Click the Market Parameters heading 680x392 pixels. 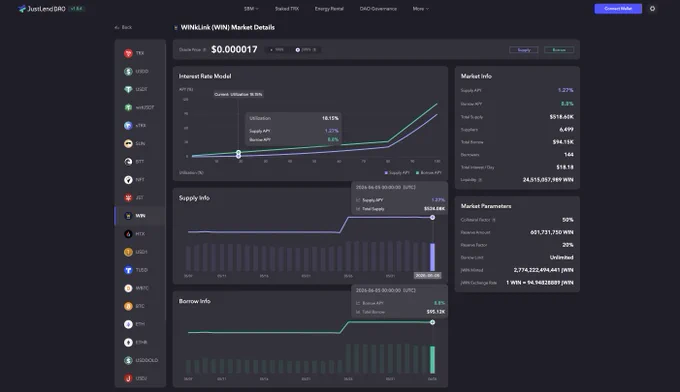tap(486, 206)
